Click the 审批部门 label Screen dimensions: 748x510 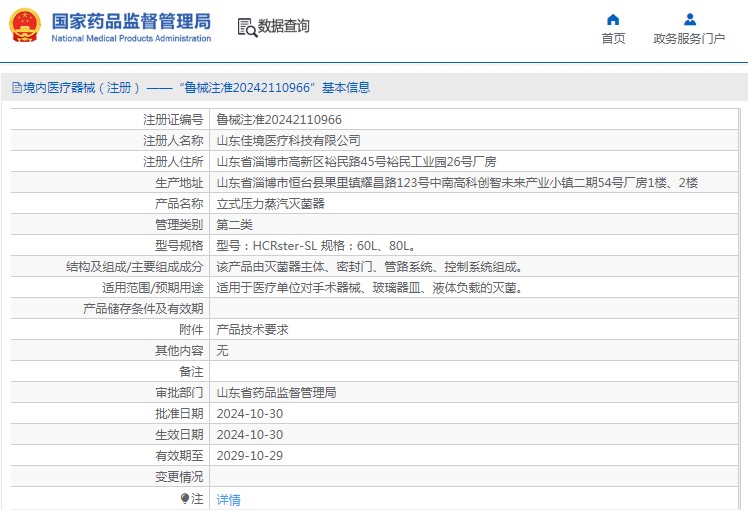coord(179,392)
